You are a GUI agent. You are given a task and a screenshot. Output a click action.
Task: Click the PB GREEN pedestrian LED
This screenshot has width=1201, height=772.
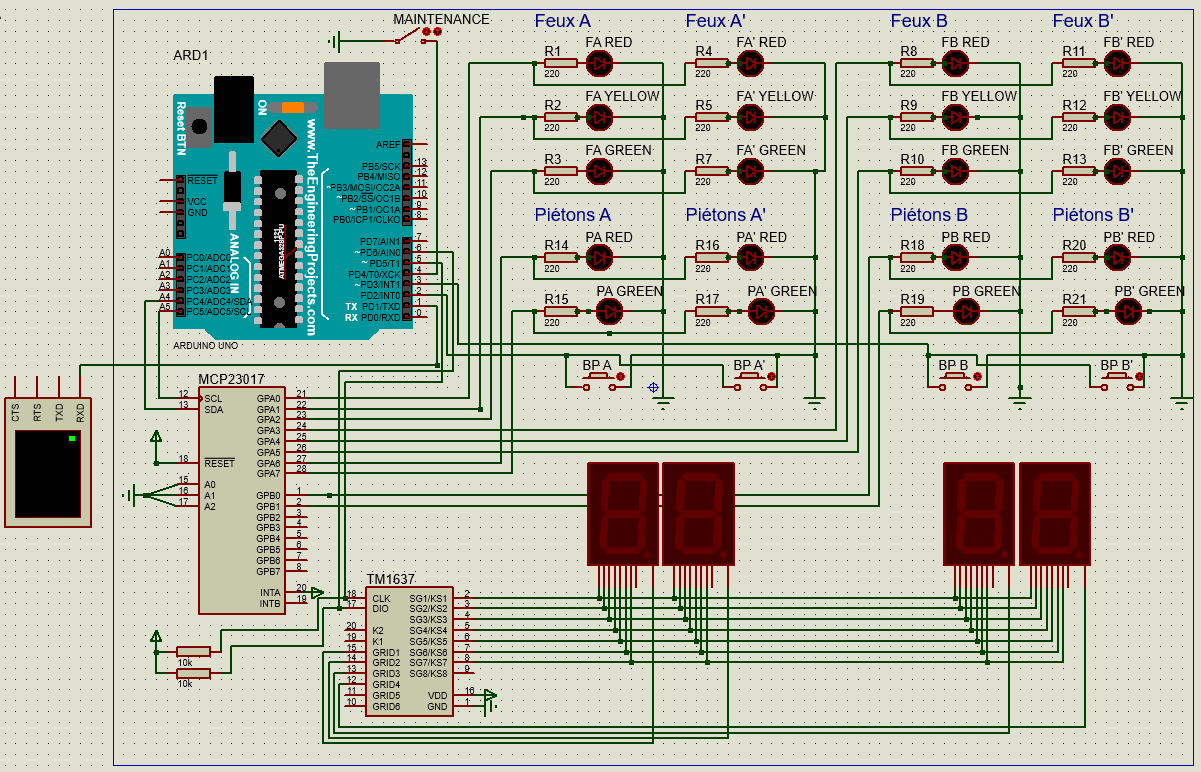pyautogui.click(x=966, y=312)
